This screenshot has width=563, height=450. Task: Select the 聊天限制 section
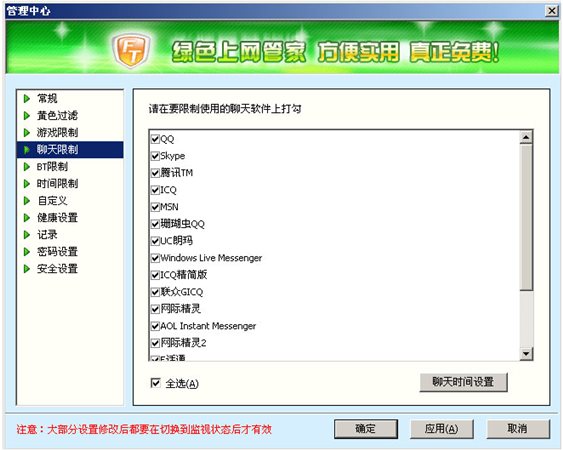(x=70, y=149)
